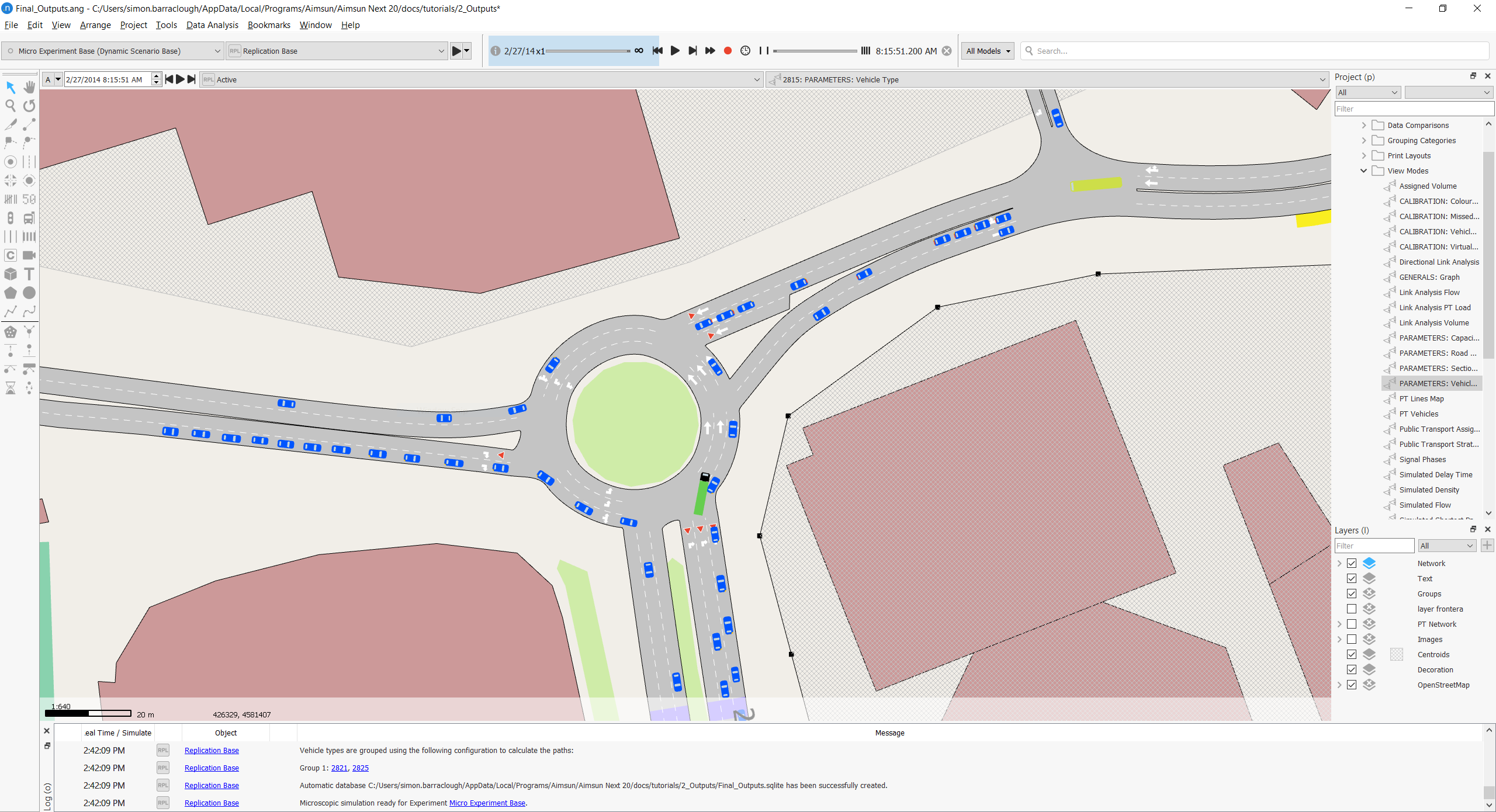Open the Bookmarks menu
Viewport: 1496px width, 812px height.
pos(269,25)
